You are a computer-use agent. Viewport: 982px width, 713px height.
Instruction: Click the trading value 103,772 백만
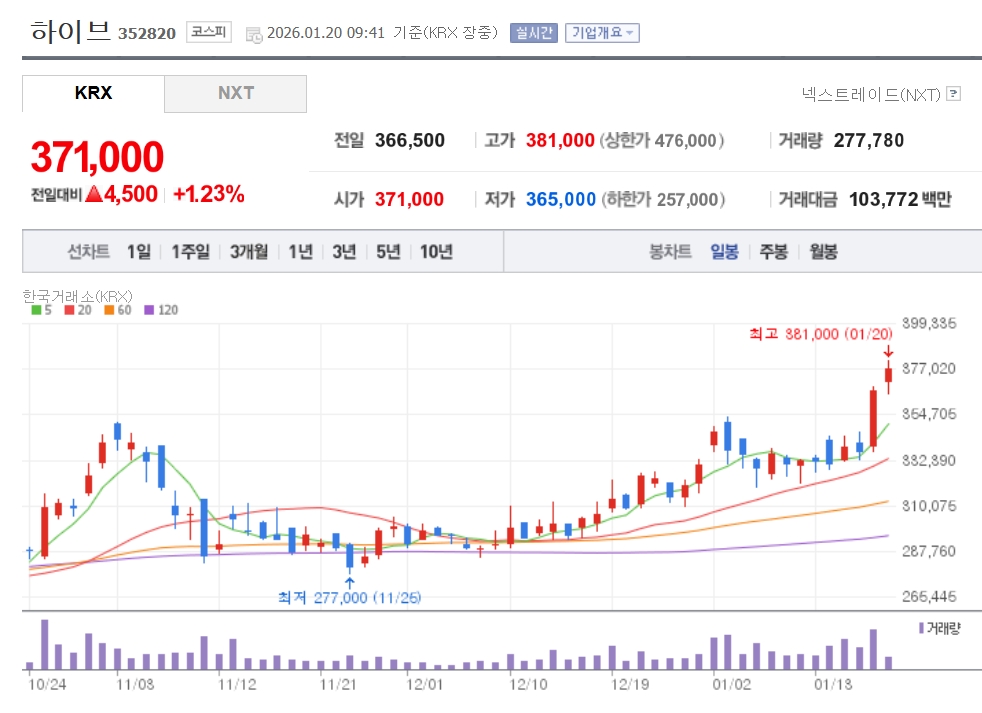tap(900, 199)
